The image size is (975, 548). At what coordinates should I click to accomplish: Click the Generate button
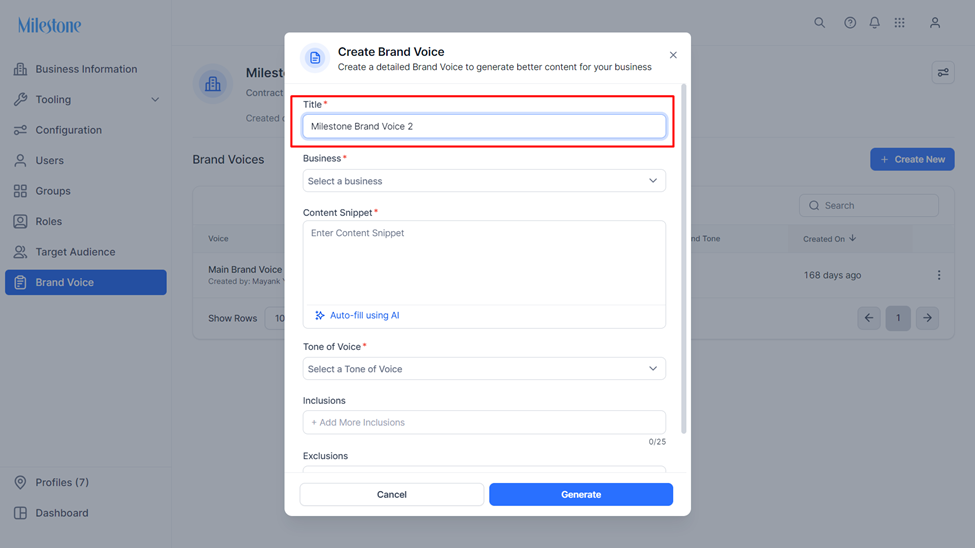581,495
